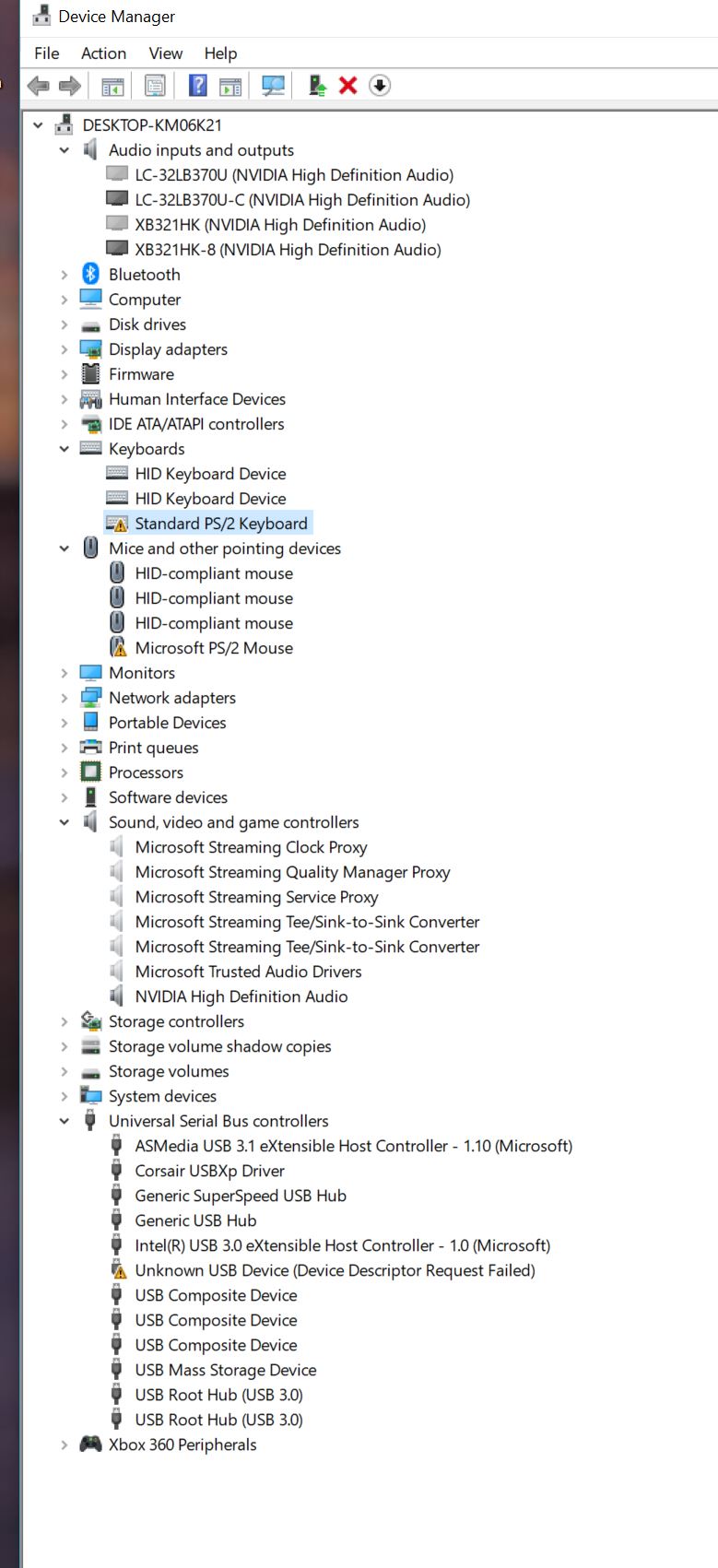Open the View menu
Screen dimensions: 718x1568
pyautogui.click(x=166, y=53)
